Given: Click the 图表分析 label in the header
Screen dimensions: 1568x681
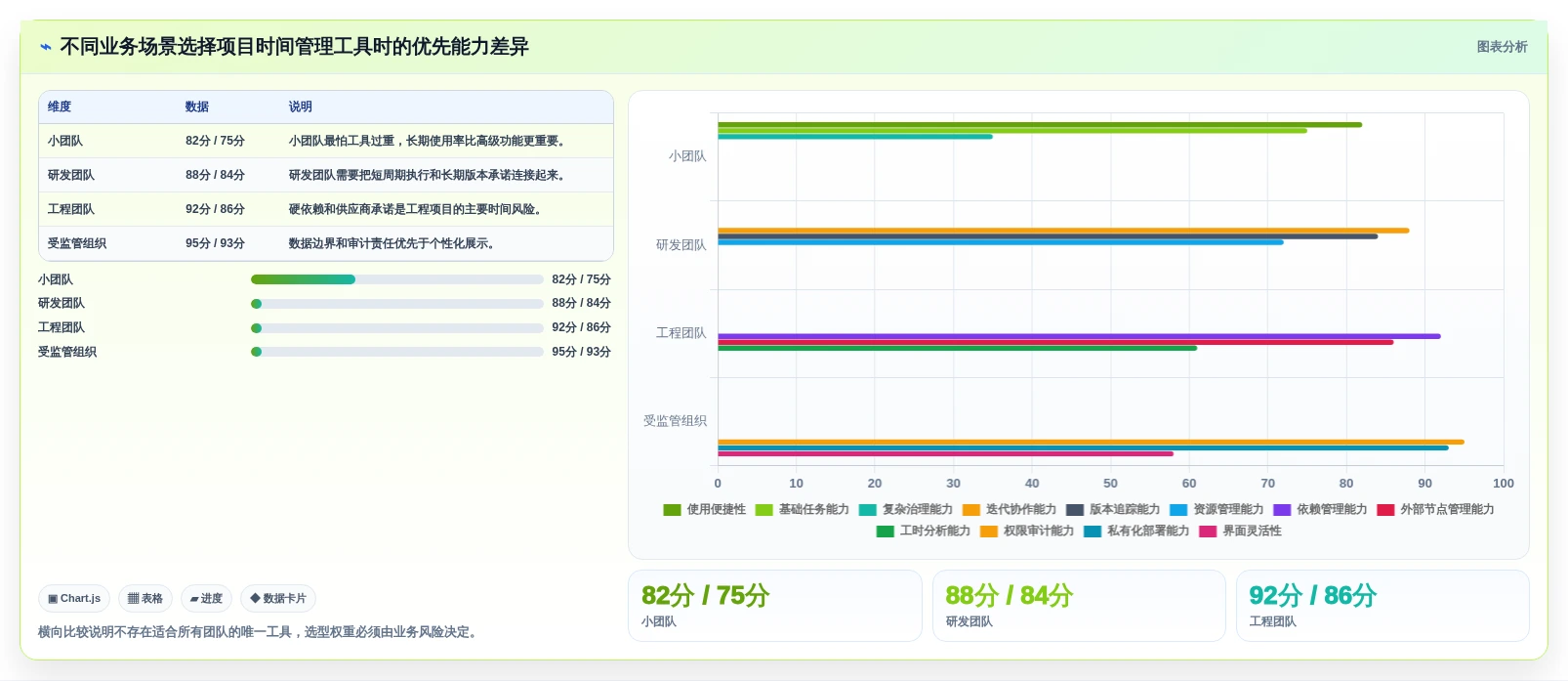Looking at the screenshot, I should [1502, 47].
